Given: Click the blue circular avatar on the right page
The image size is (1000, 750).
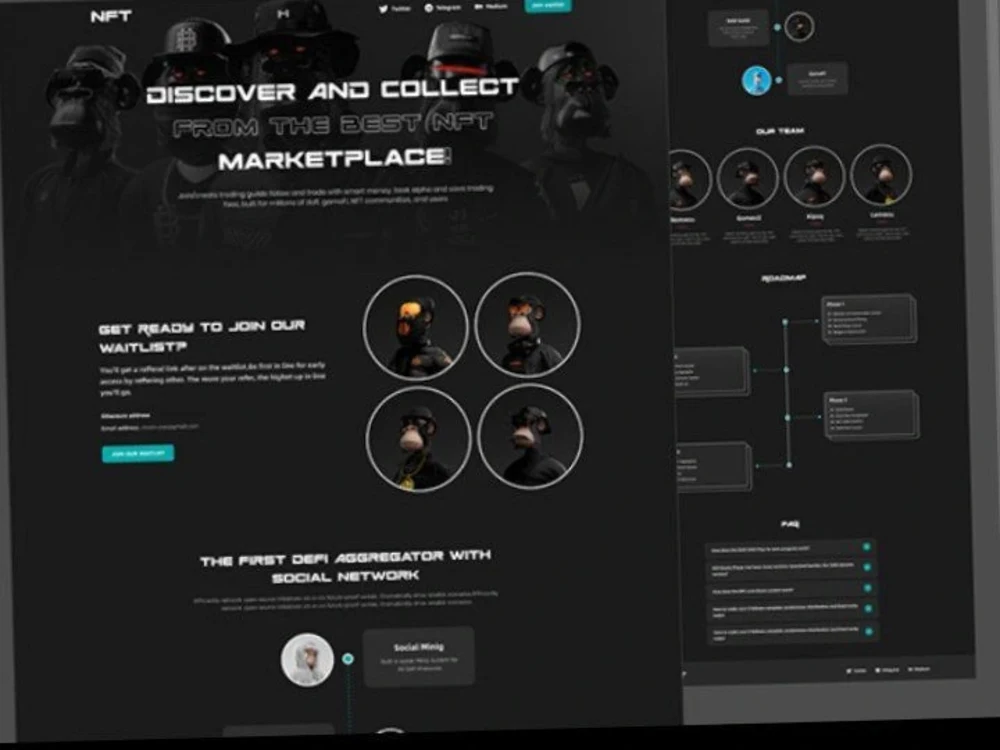Looking at the screenshot, I should pyautogui.click(x=756, y=81).
